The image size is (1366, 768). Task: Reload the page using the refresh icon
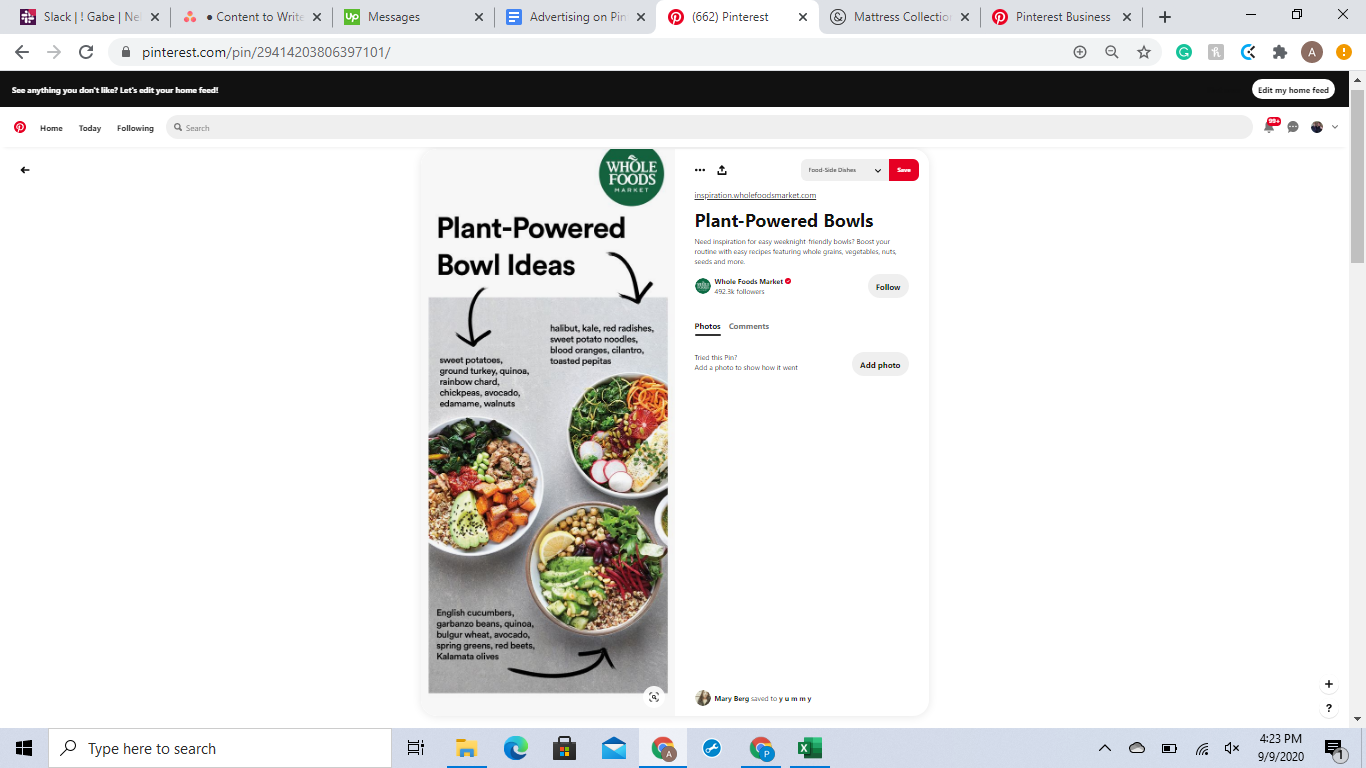86,52
